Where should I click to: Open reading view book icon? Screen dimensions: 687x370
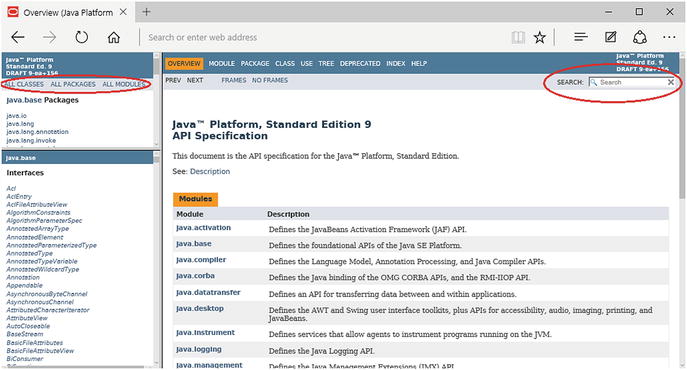(x=518, y=37)
